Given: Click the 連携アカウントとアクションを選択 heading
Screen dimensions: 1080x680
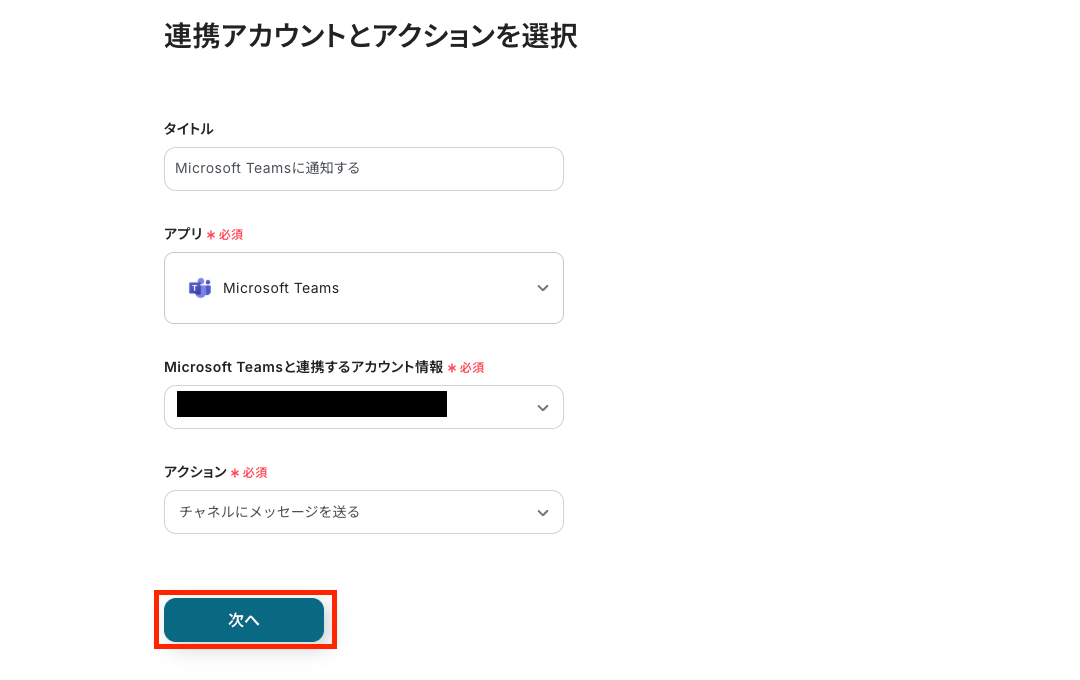Looking at the screenshot, I should click(370, 37).
